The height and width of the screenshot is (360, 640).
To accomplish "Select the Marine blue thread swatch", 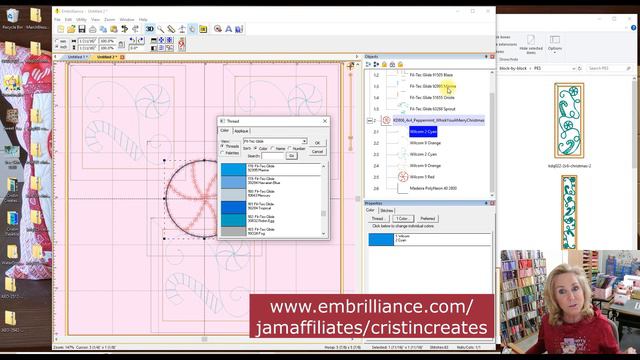I will pyautogui.click(x=233, y=170).
